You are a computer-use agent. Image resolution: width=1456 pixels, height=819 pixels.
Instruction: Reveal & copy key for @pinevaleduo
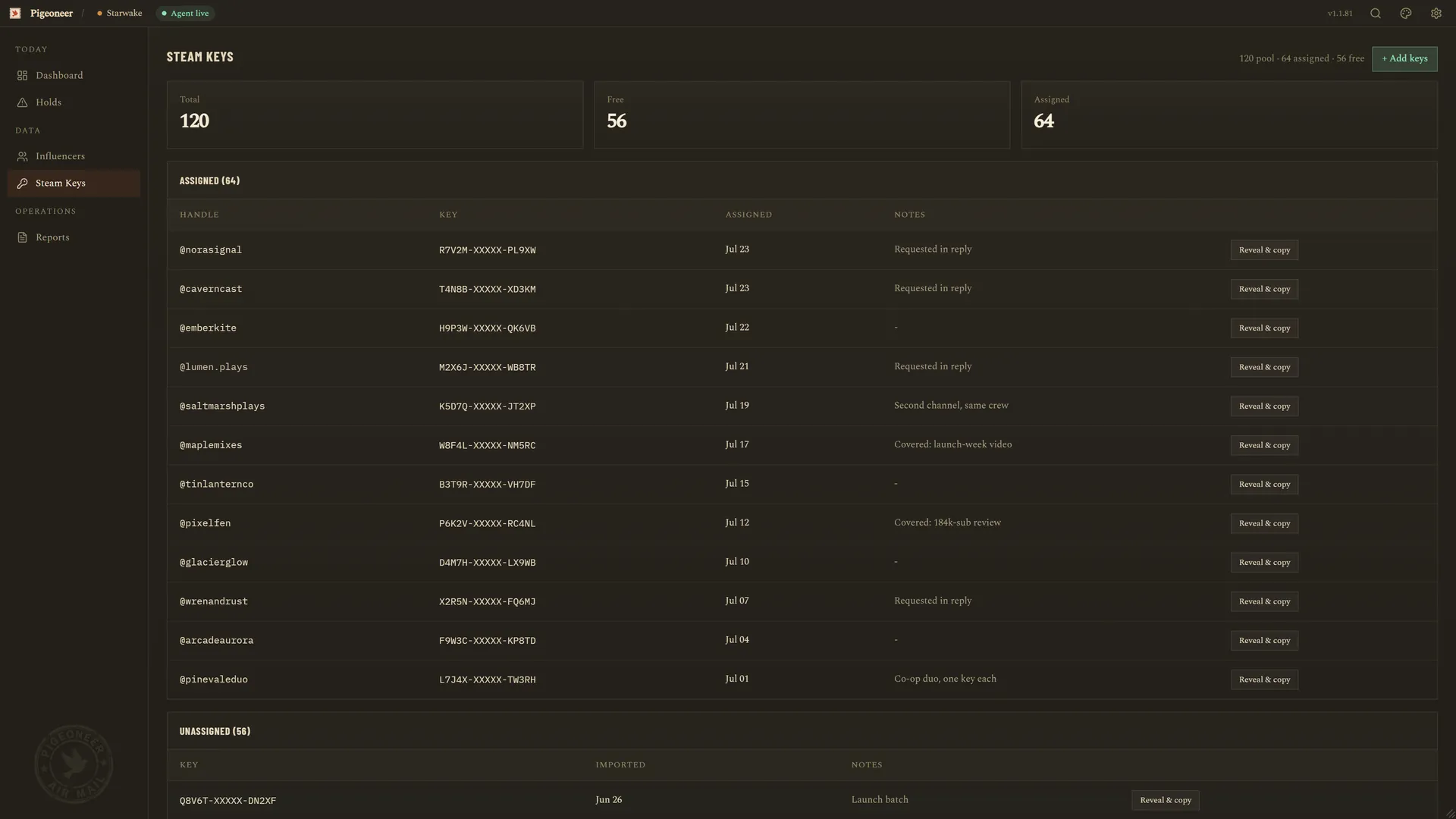coord(1264,679)
